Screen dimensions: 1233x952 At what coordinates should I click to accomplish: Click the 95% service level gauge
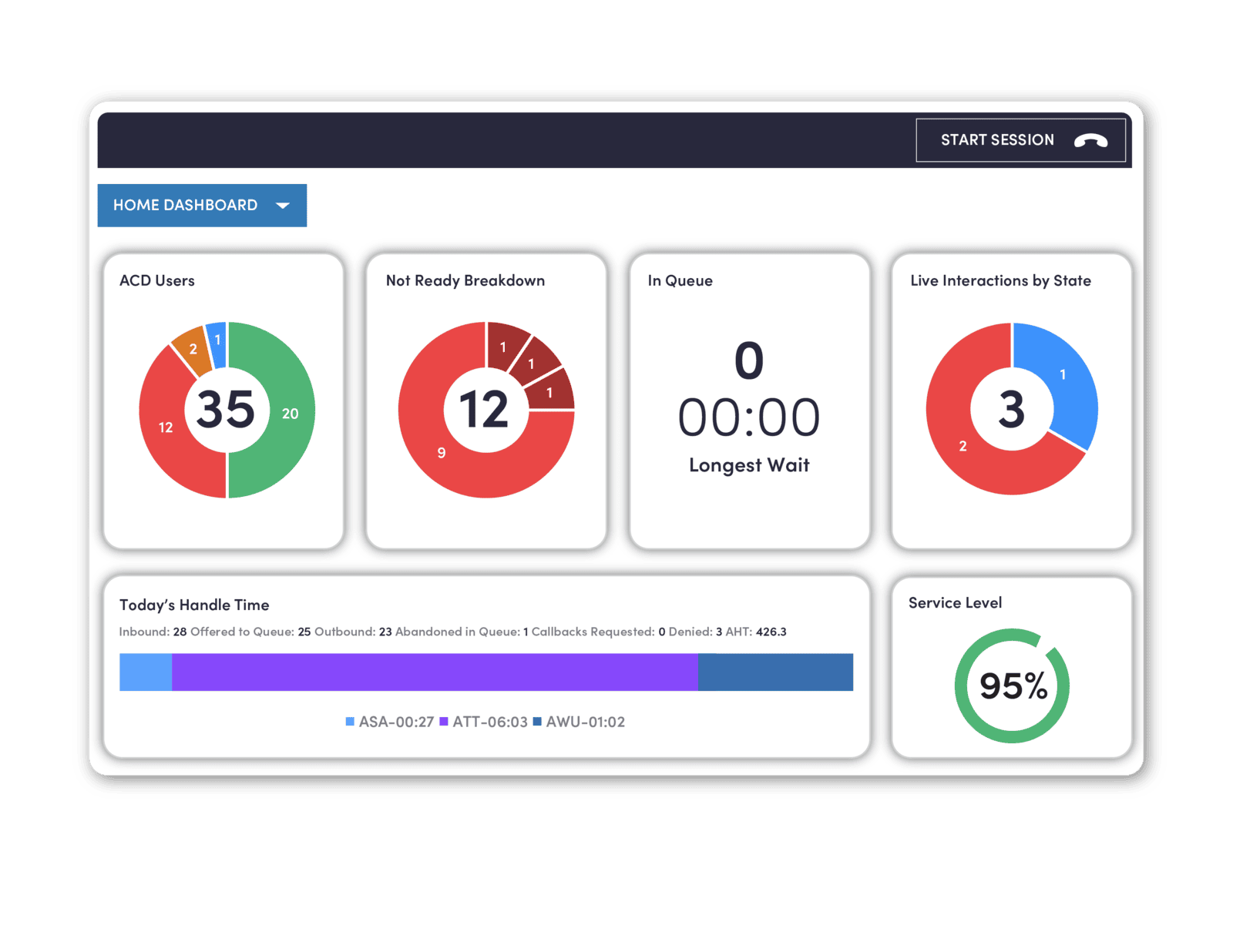1012,686
